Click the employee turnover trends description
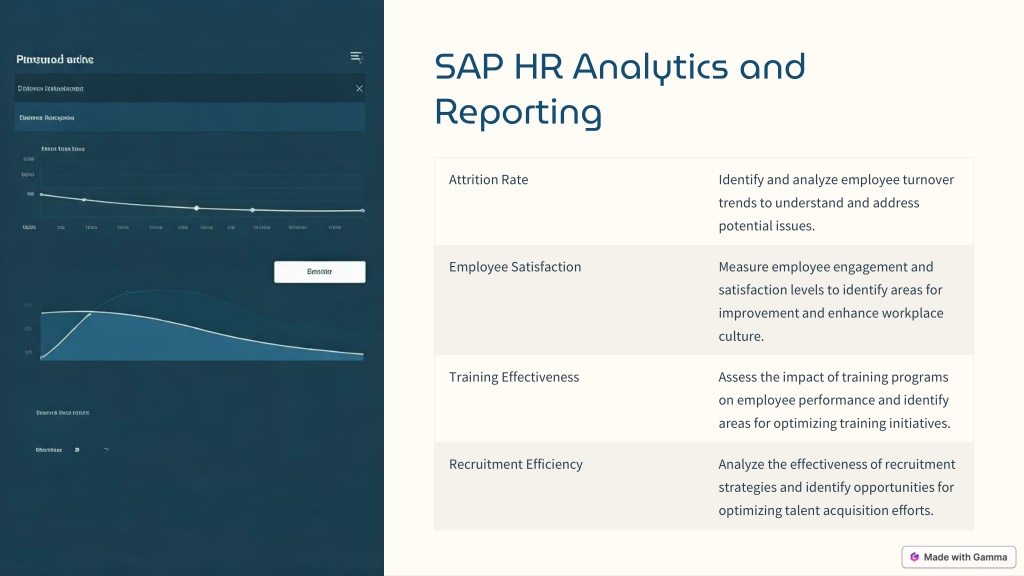The image size is (1024, 576). point(837,202)
